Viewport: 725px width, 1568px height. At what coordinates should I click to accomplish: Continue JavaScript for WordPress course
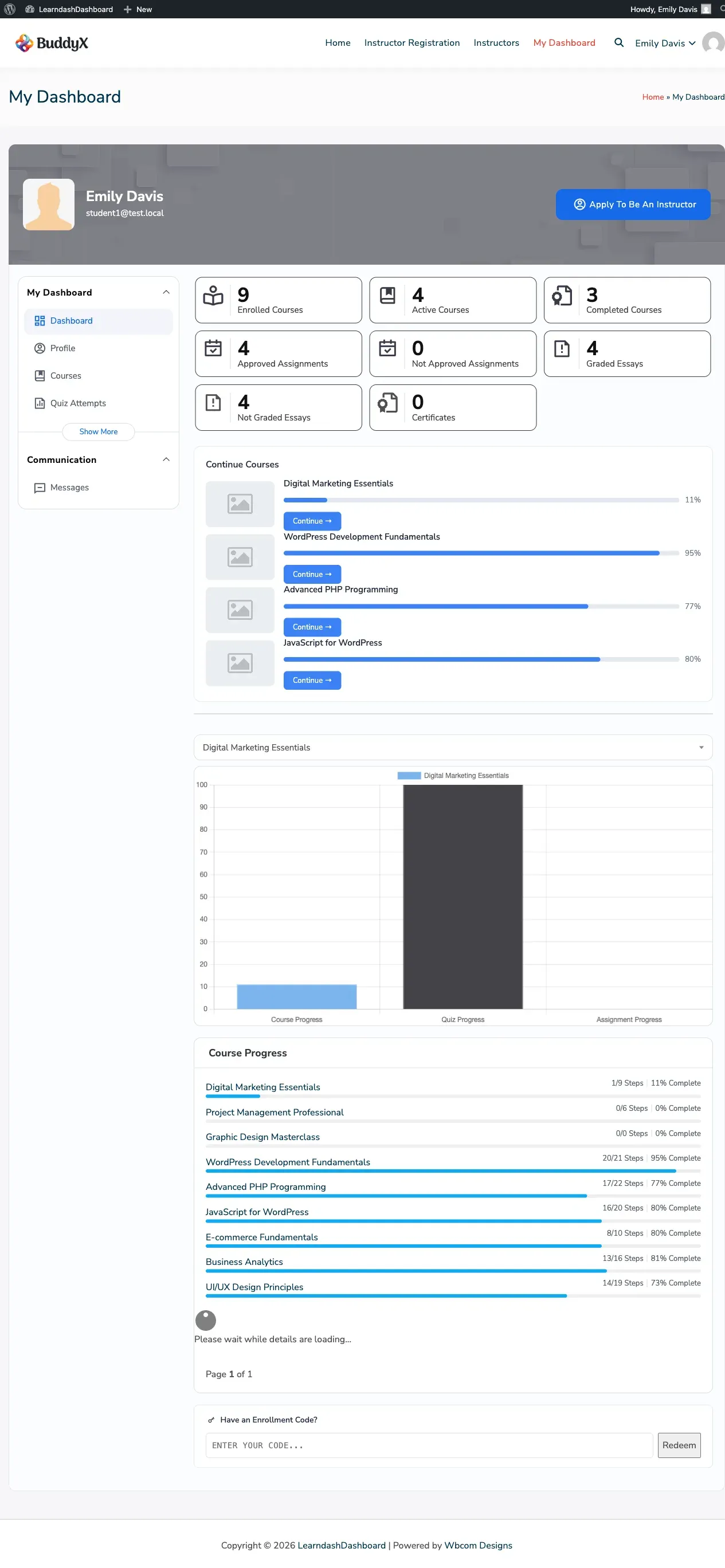click(312, 681)
